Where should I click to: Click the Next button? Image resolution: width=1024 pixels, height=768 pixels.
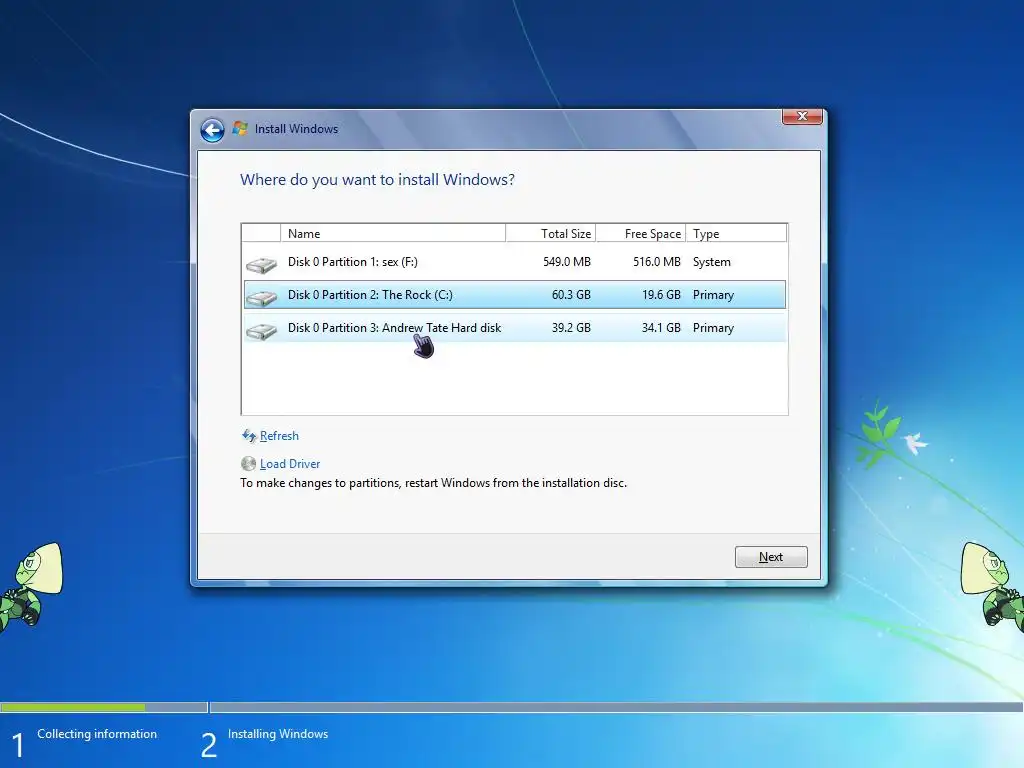(x=771, y=557)
